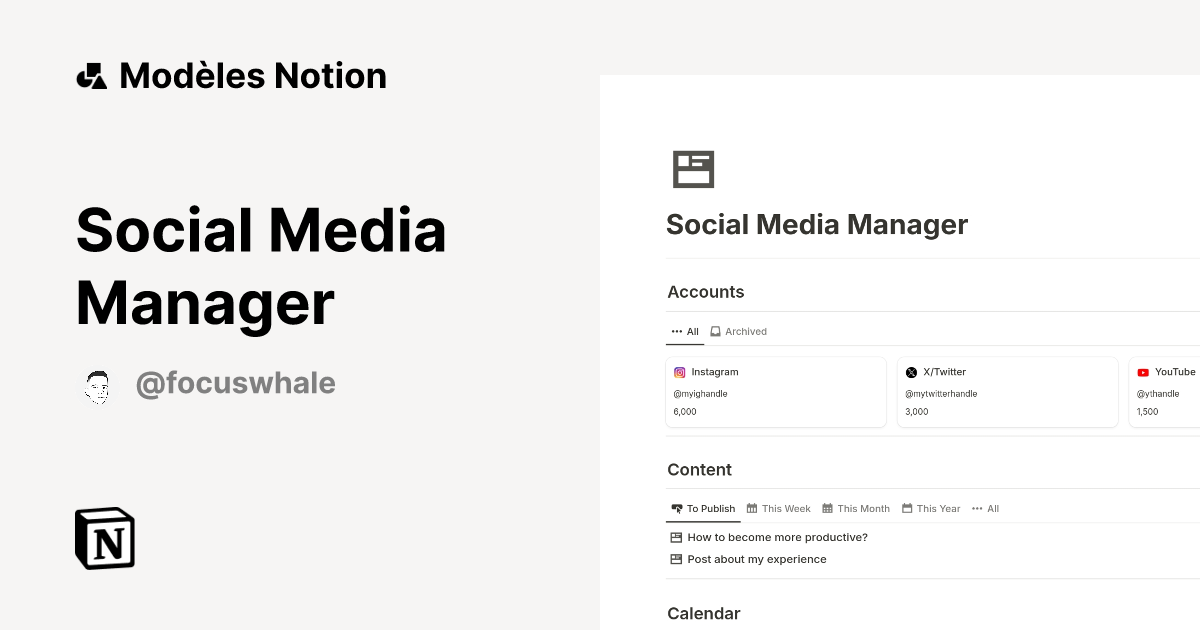Select the Instagram account card
This screenshot has height=630, width=1200.
776,391
